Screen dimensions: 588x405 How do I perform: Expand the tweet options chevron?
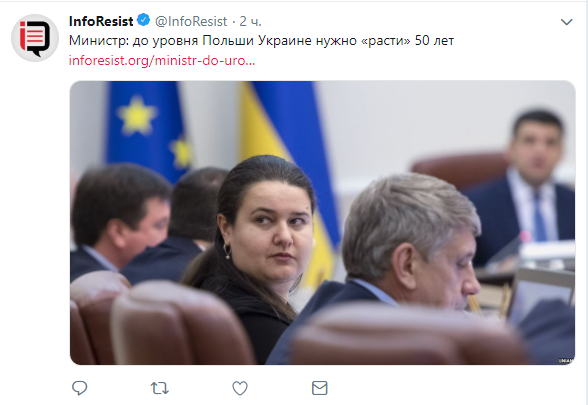pos(566,22)
